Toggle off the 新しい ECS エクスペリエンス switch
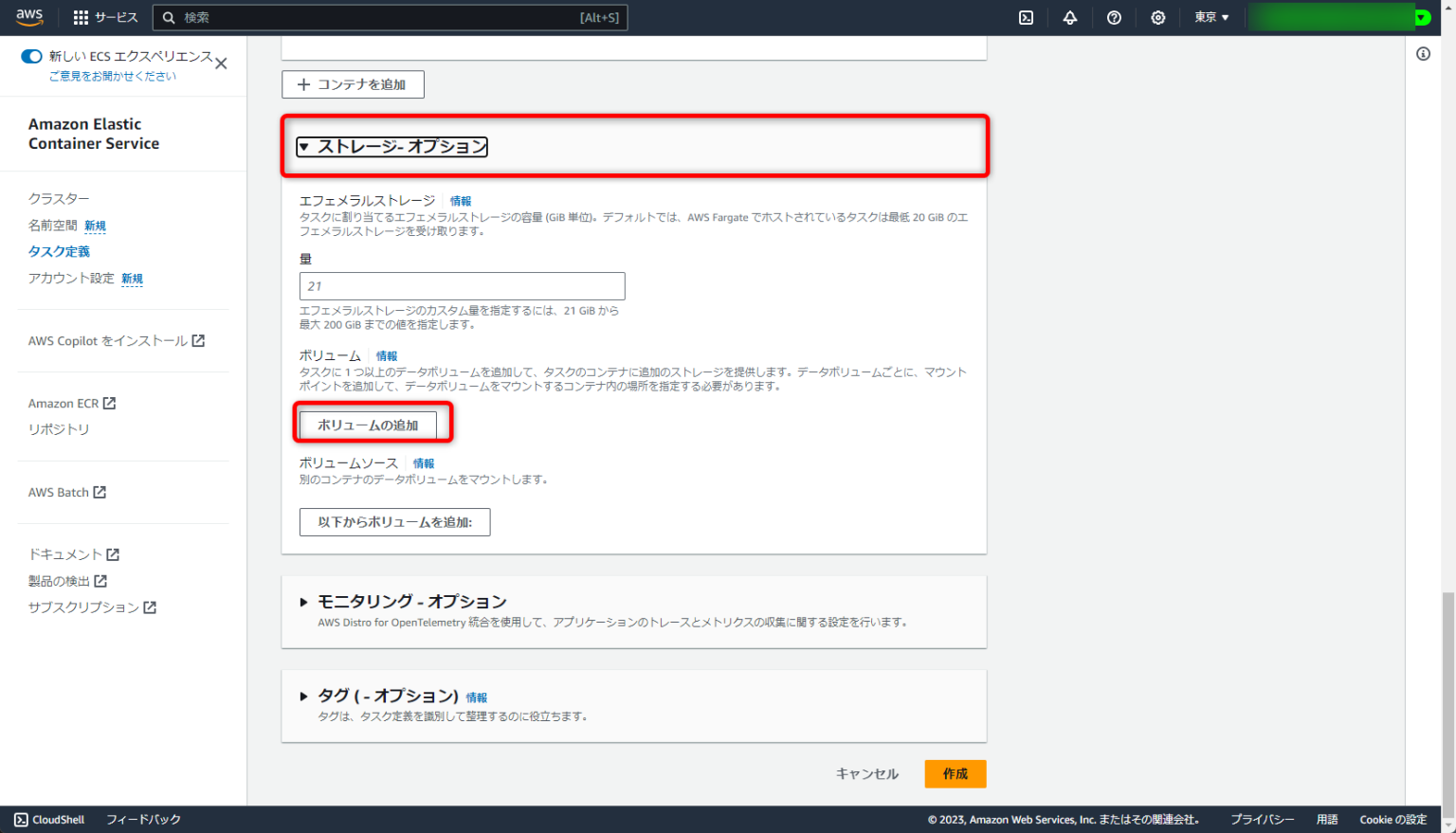The image size is (1456, 833). pos(31,57)
